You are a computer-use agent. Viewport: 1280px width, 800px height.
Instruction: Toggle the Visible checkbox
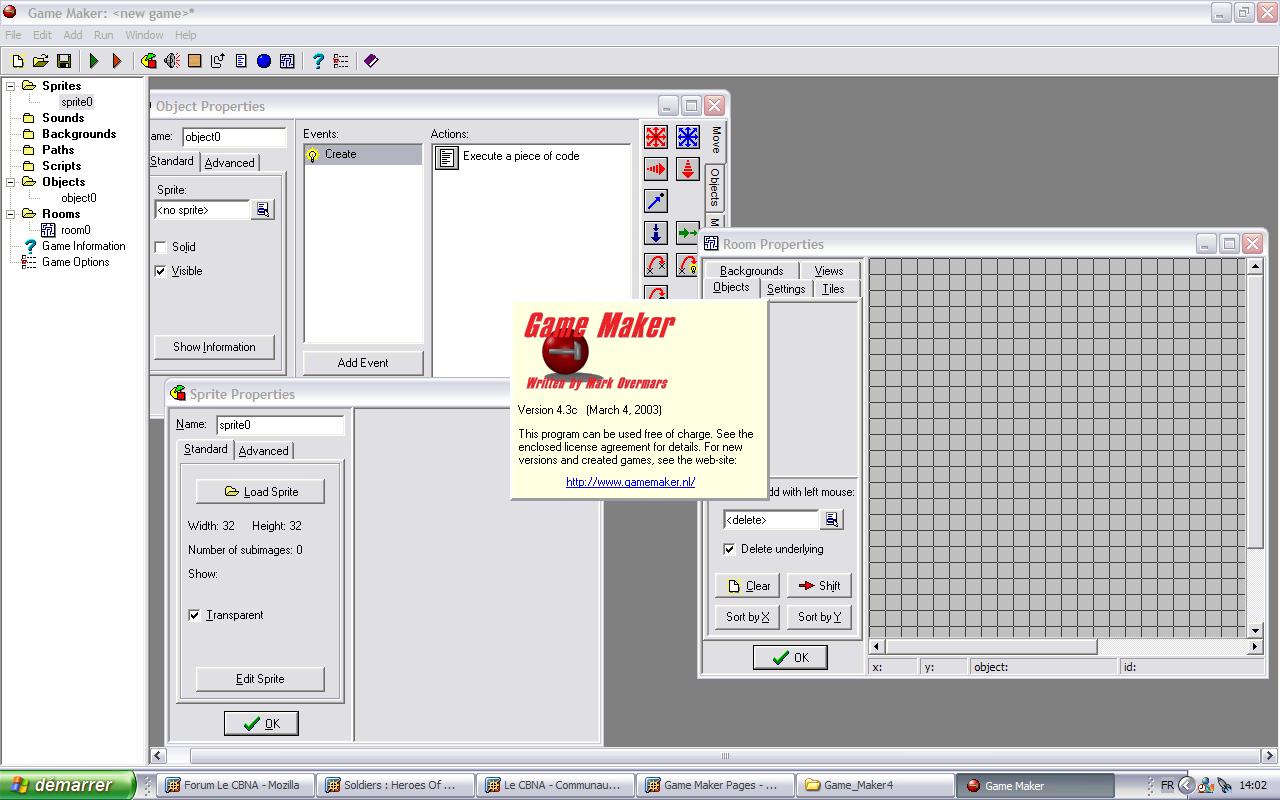160,271
